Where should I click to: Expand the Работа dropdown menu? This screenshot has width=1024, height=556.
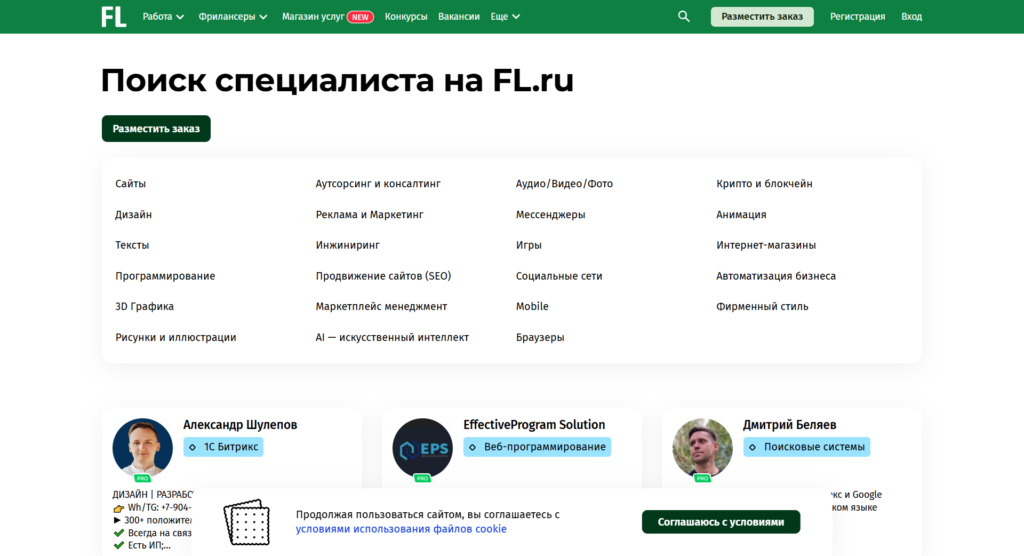point(163,16)
